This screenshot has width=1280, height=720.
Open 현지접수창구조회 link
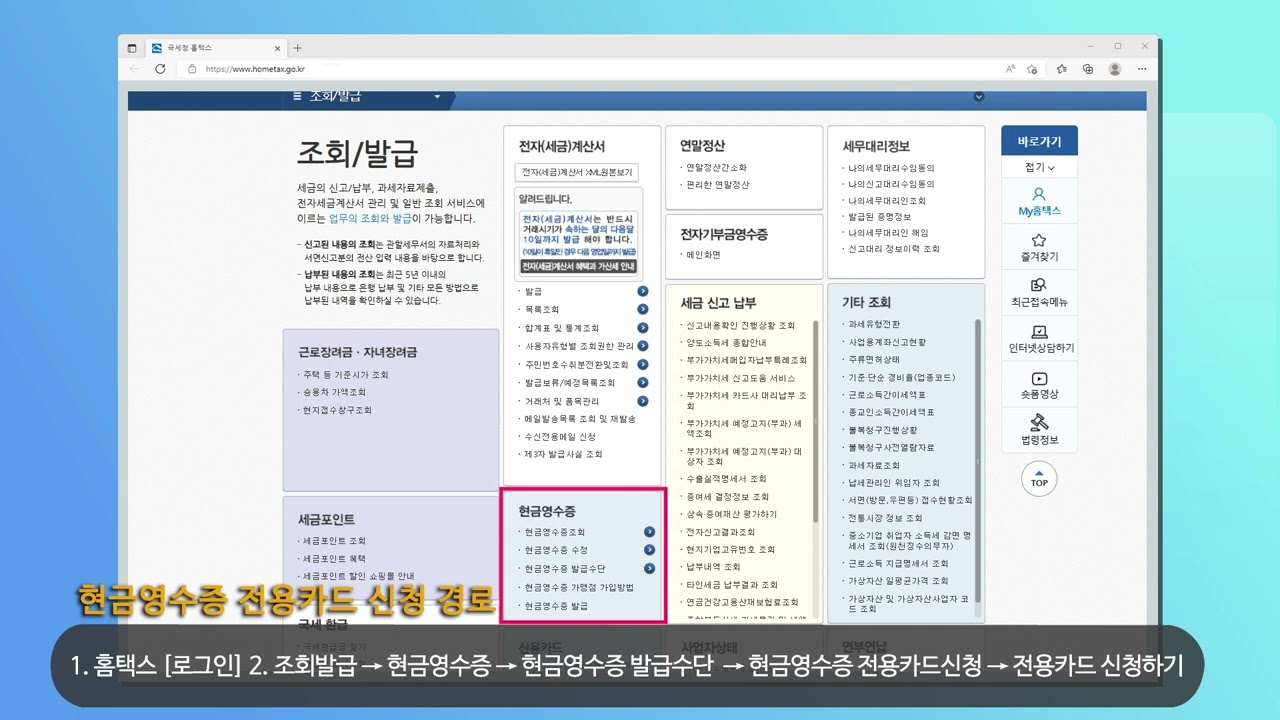[x=337, y=411]
